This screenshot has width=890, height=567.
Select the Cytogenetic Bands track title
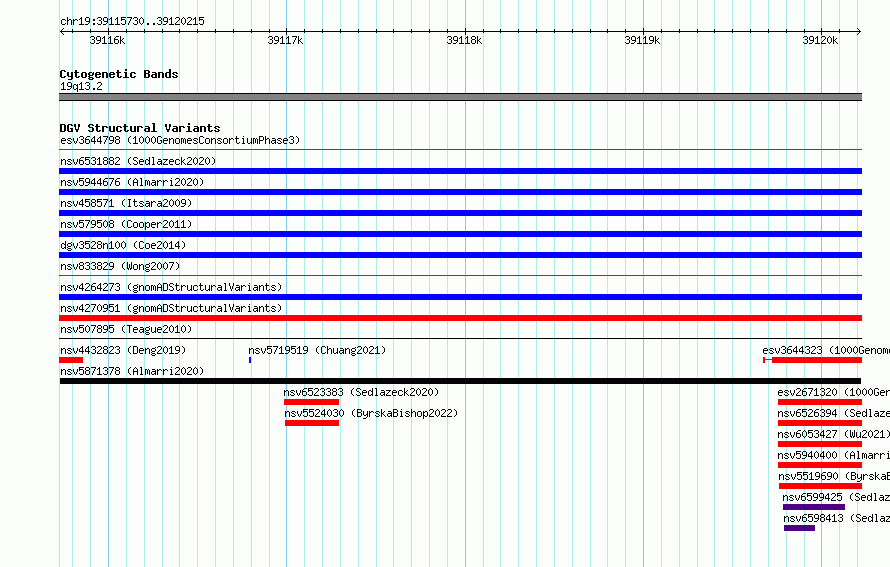(x=119, y=74)
